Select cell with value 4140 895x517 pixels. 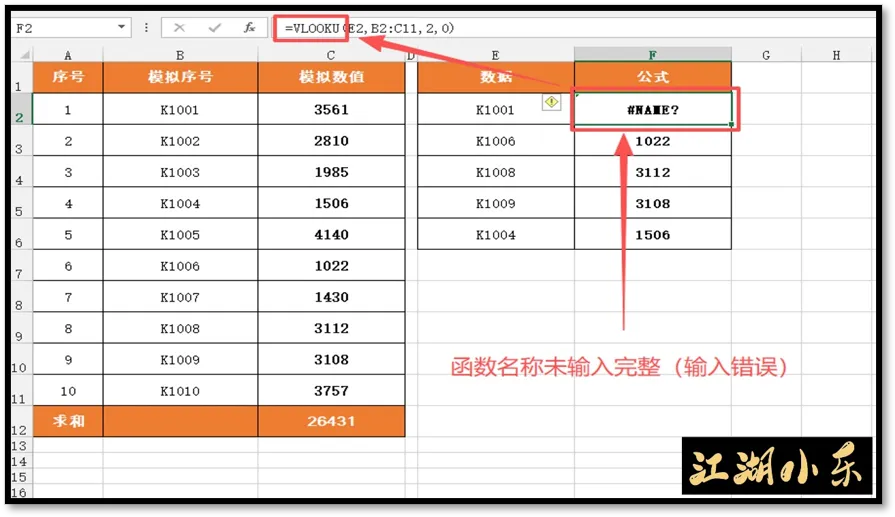(x=331, y=234)
